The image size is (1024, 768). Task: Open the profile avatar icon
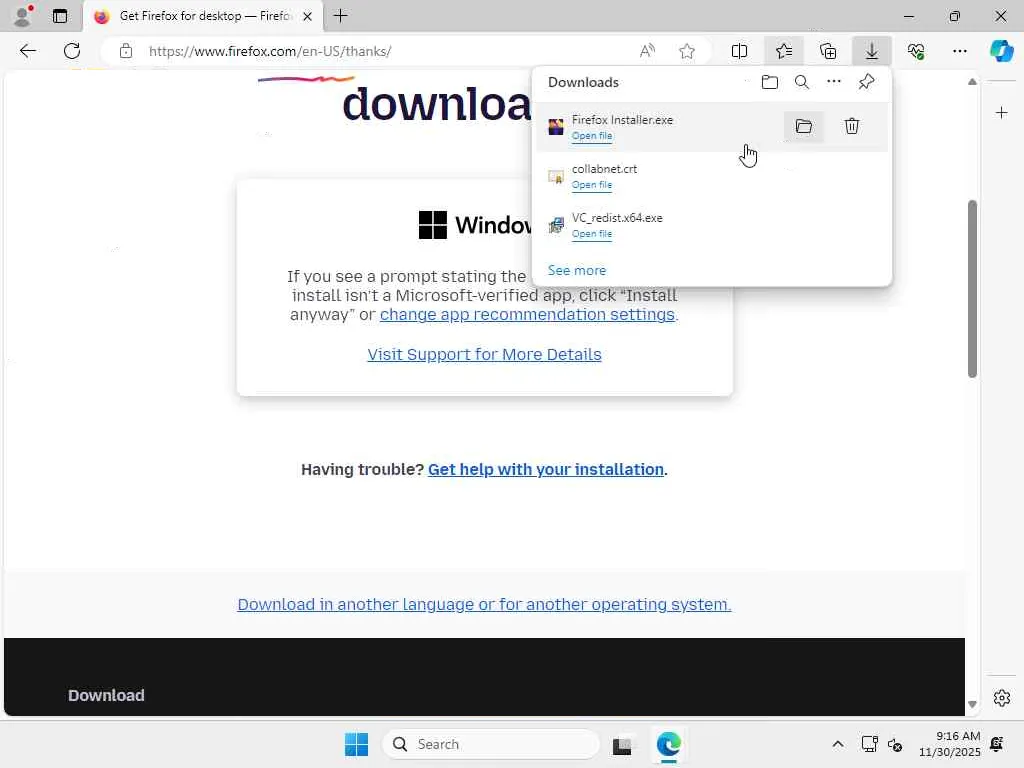(23, 16)
